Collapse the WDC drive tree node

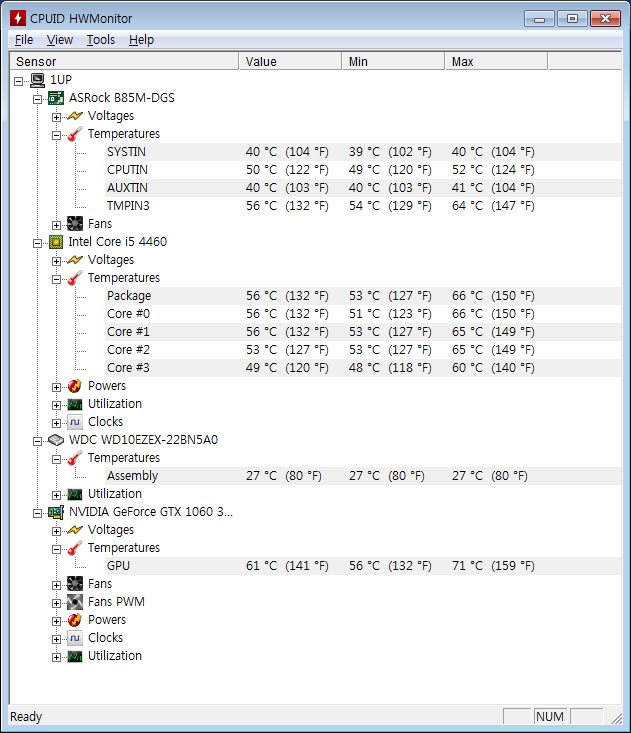tap(39, 440)
